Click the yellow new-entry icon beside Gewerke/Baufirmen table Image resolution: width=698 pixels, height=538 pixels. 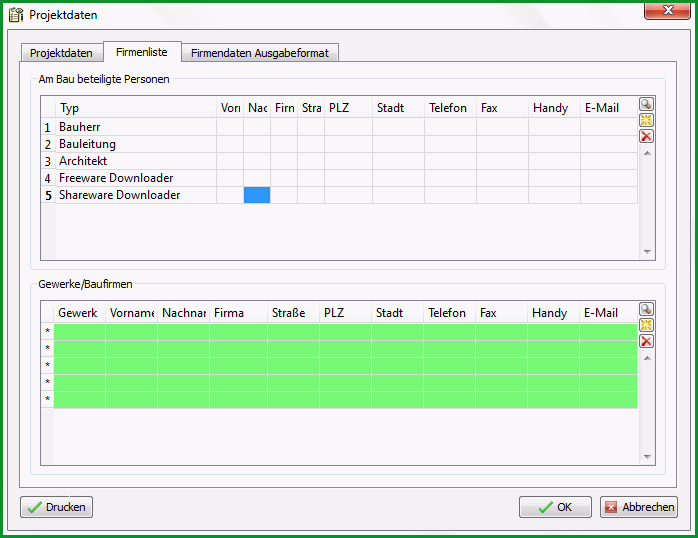[x=646, y=325]
